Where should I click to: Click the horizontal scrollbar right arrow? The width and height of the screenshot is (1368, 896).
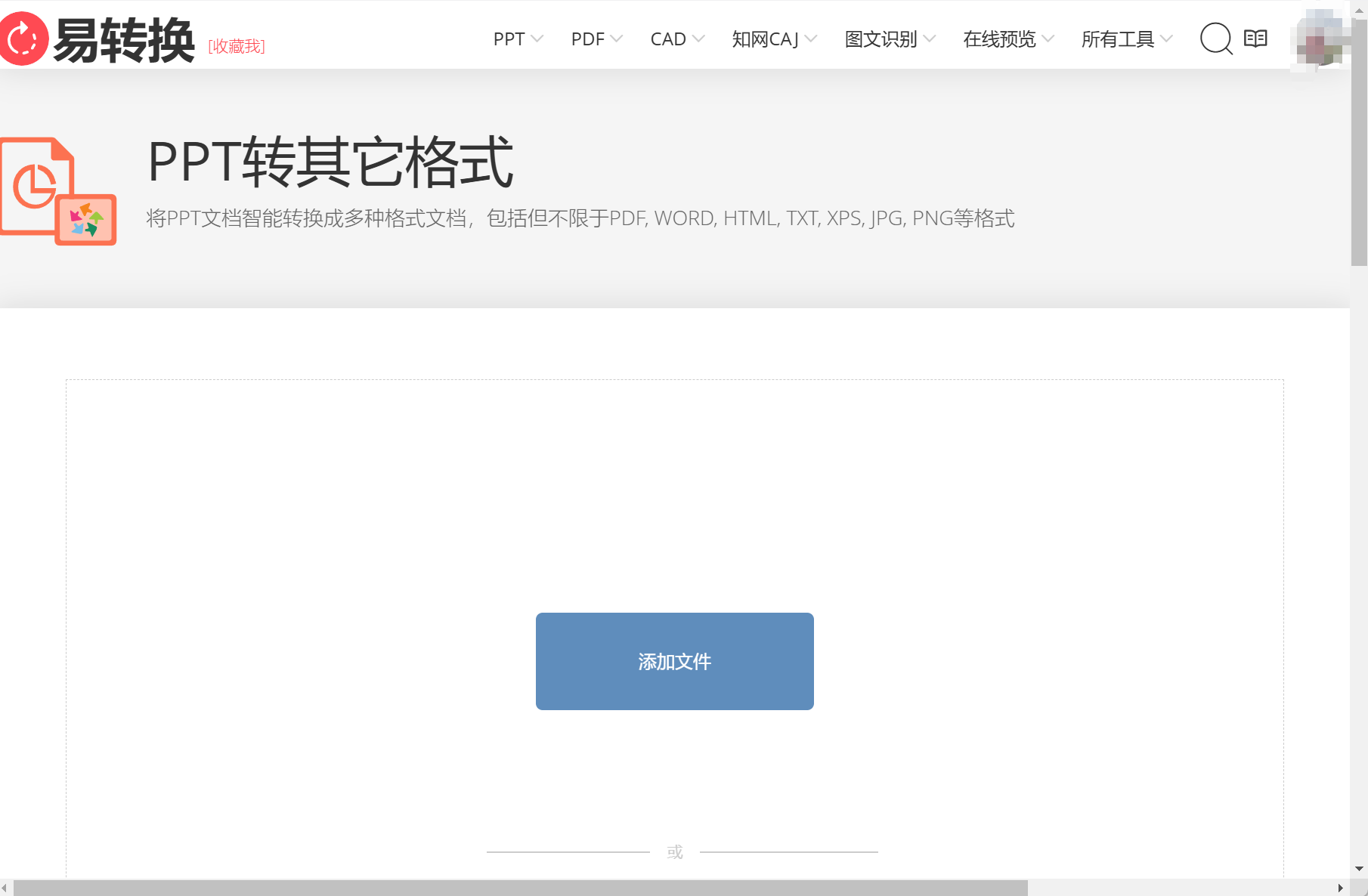(x=1341, y=888)
